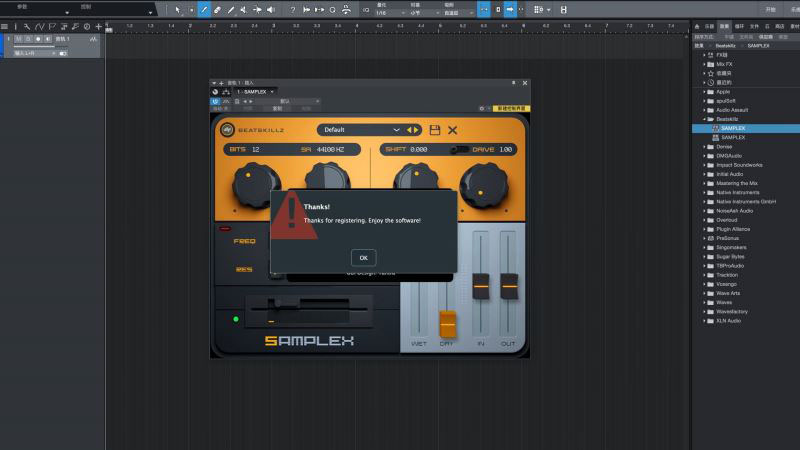The image size is (800, 450).
Task: Select the Split line tool
Action: 231,10
